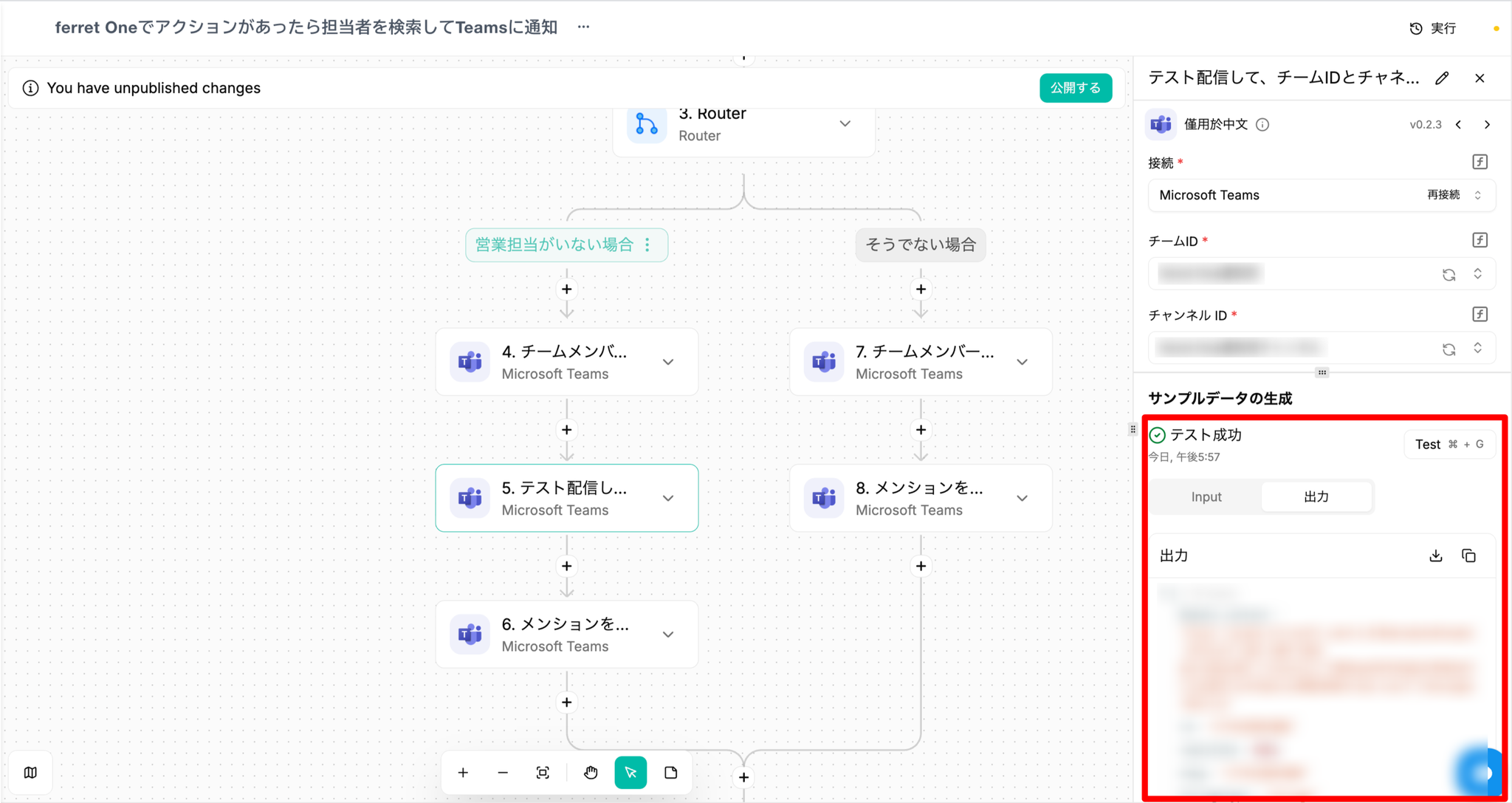Select the hand pan tool
This screenshot has height=803, width=1512.
pyautogui.click(x=591, y=773)
